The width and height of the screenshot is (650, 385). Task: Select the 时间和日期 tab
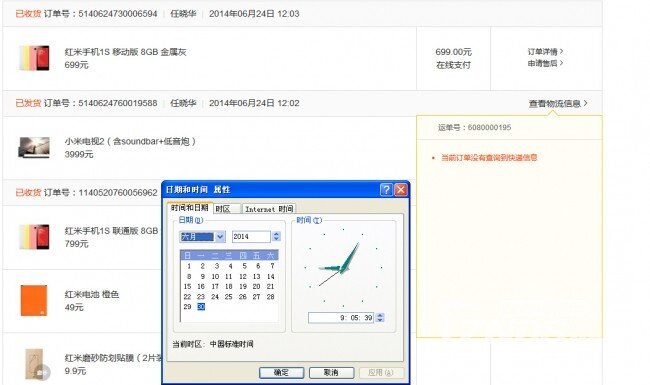(190, 208)
